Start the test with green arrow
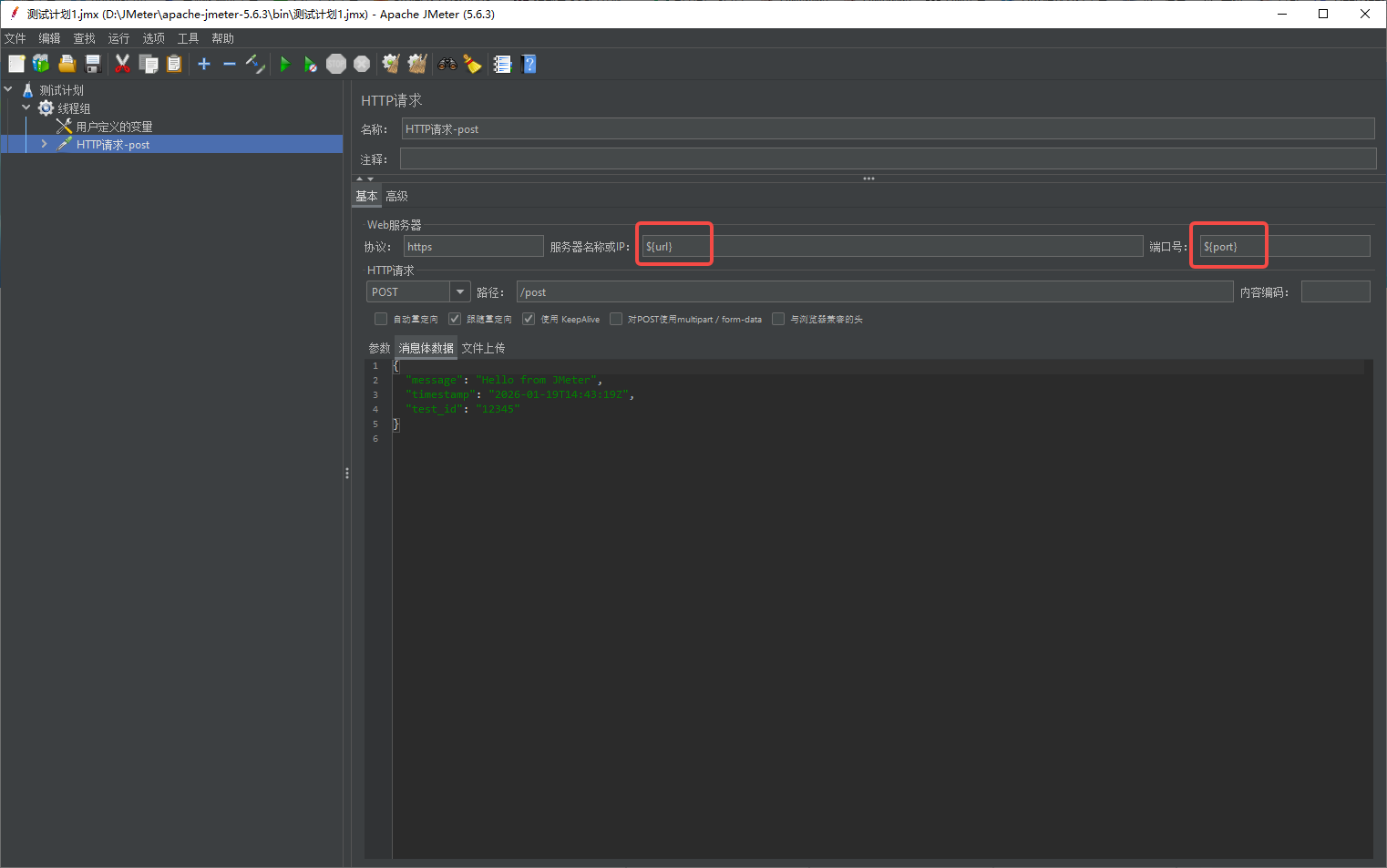 click(x=285, y=64)
